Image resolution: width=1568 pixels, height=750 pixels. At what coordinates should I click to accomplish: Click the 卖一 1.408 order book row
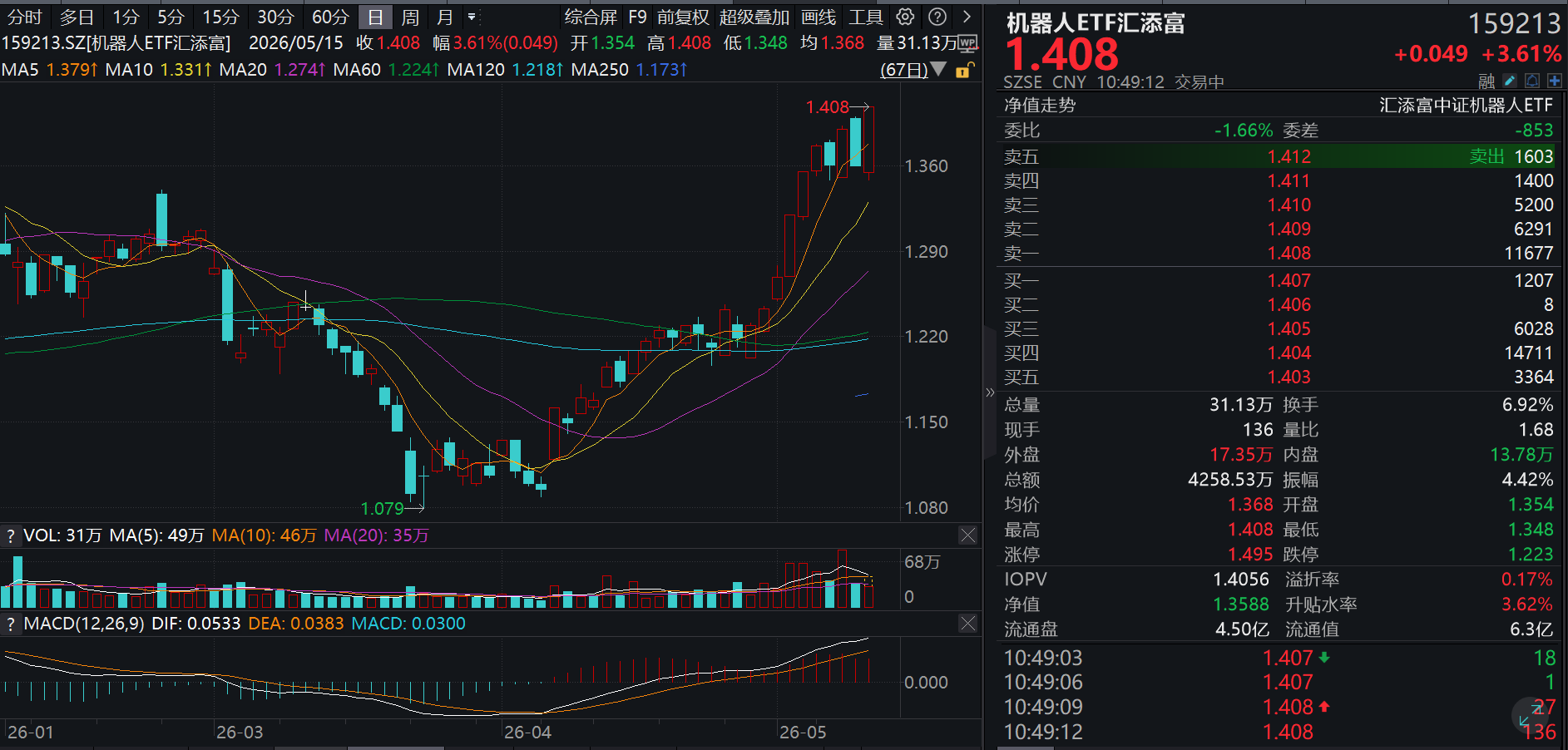[x=1279, y=253]
